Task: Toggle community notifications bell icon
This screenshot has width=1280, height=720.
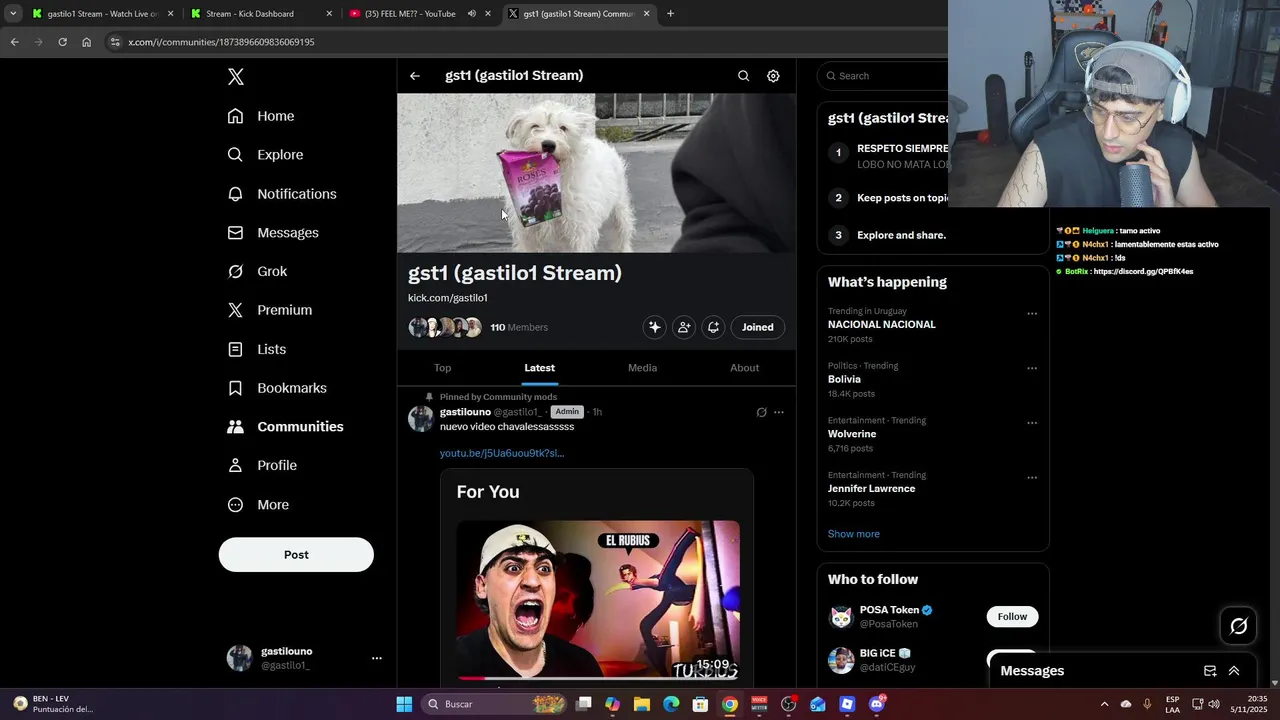Action: pyautogui.click(x=713, y=327)
